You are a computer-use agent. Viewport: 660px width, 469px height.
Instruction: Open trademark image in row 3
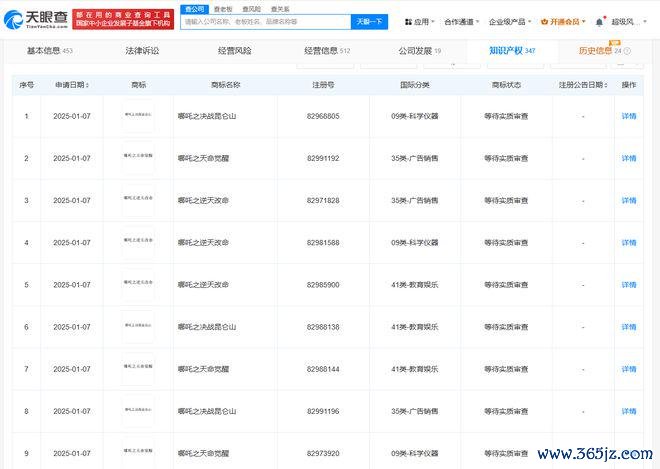coord(138,200)
